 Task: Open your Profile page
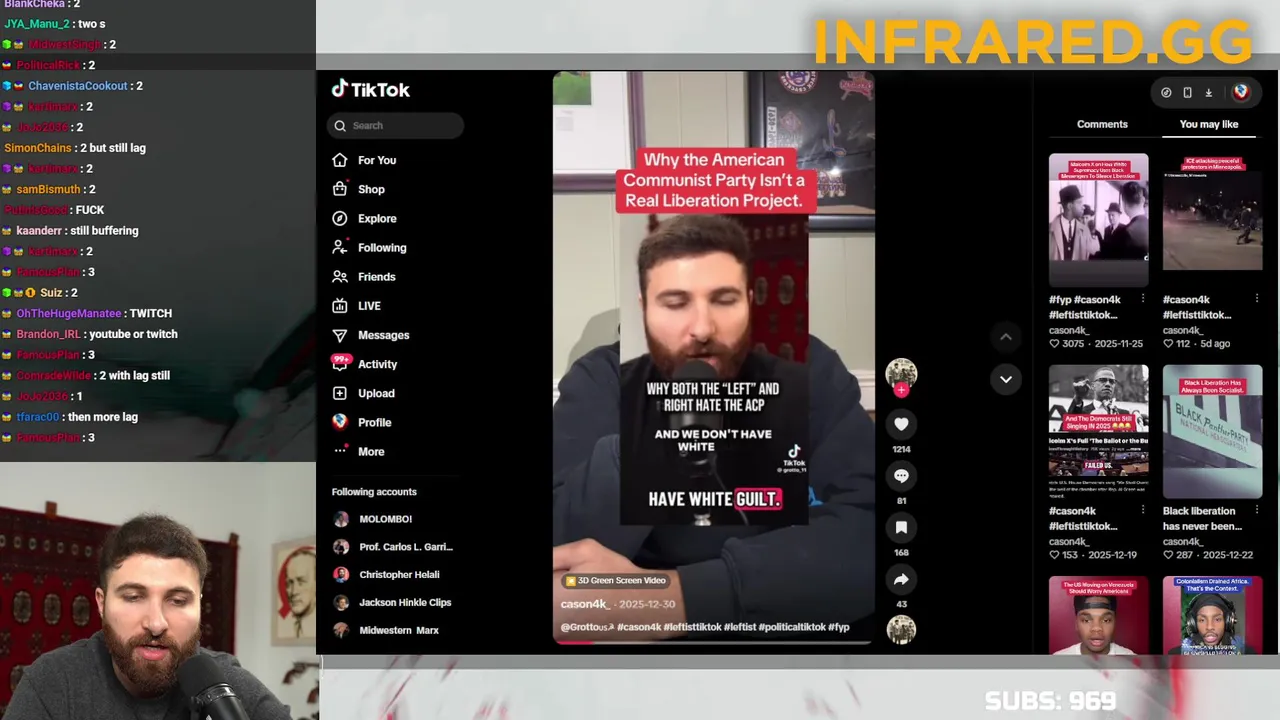[x=374, y=422]
